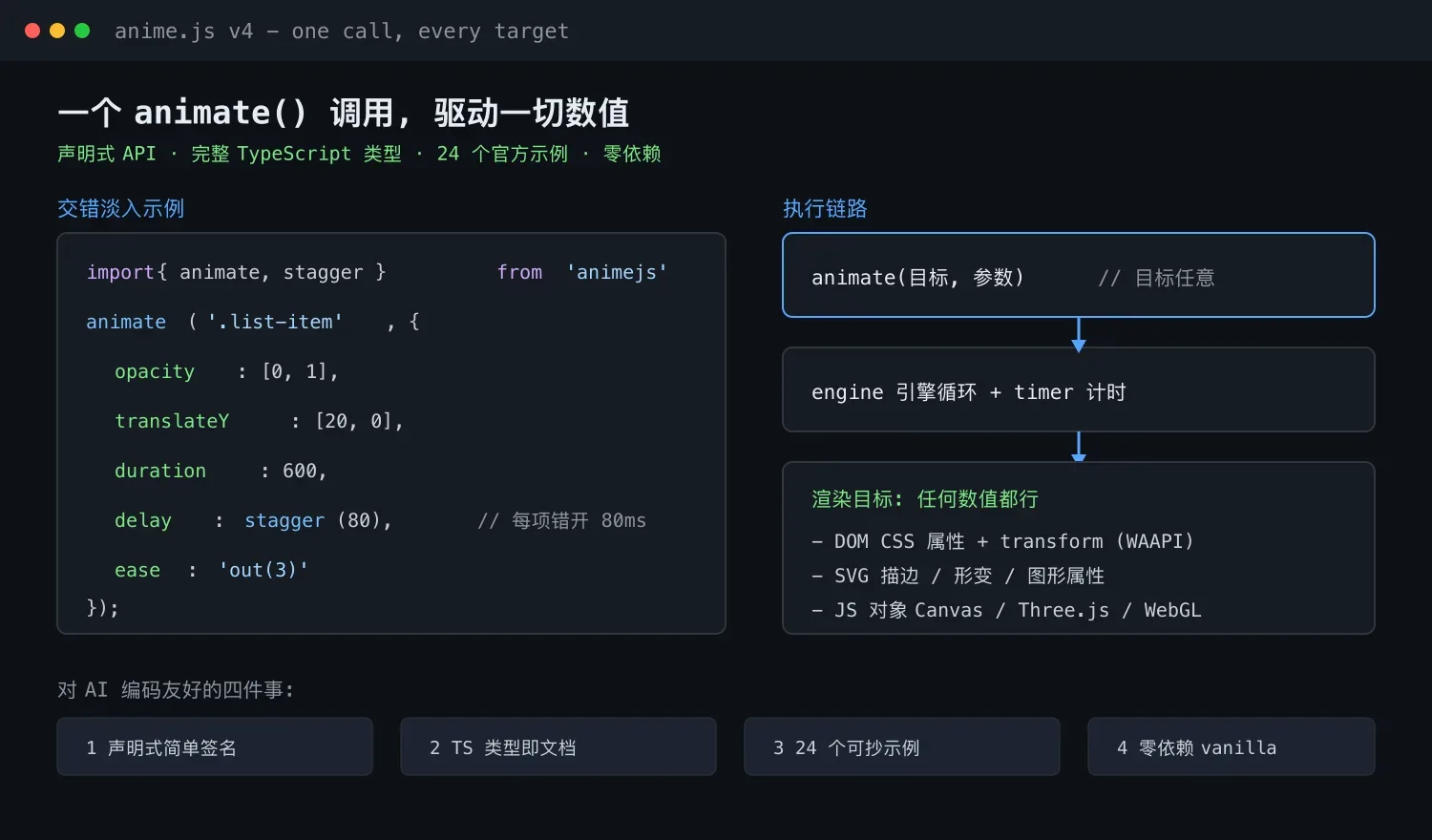Click the green subtitle starting with '声明式 API'
The image size is (1432, 840).
click(x=359, y=154)
